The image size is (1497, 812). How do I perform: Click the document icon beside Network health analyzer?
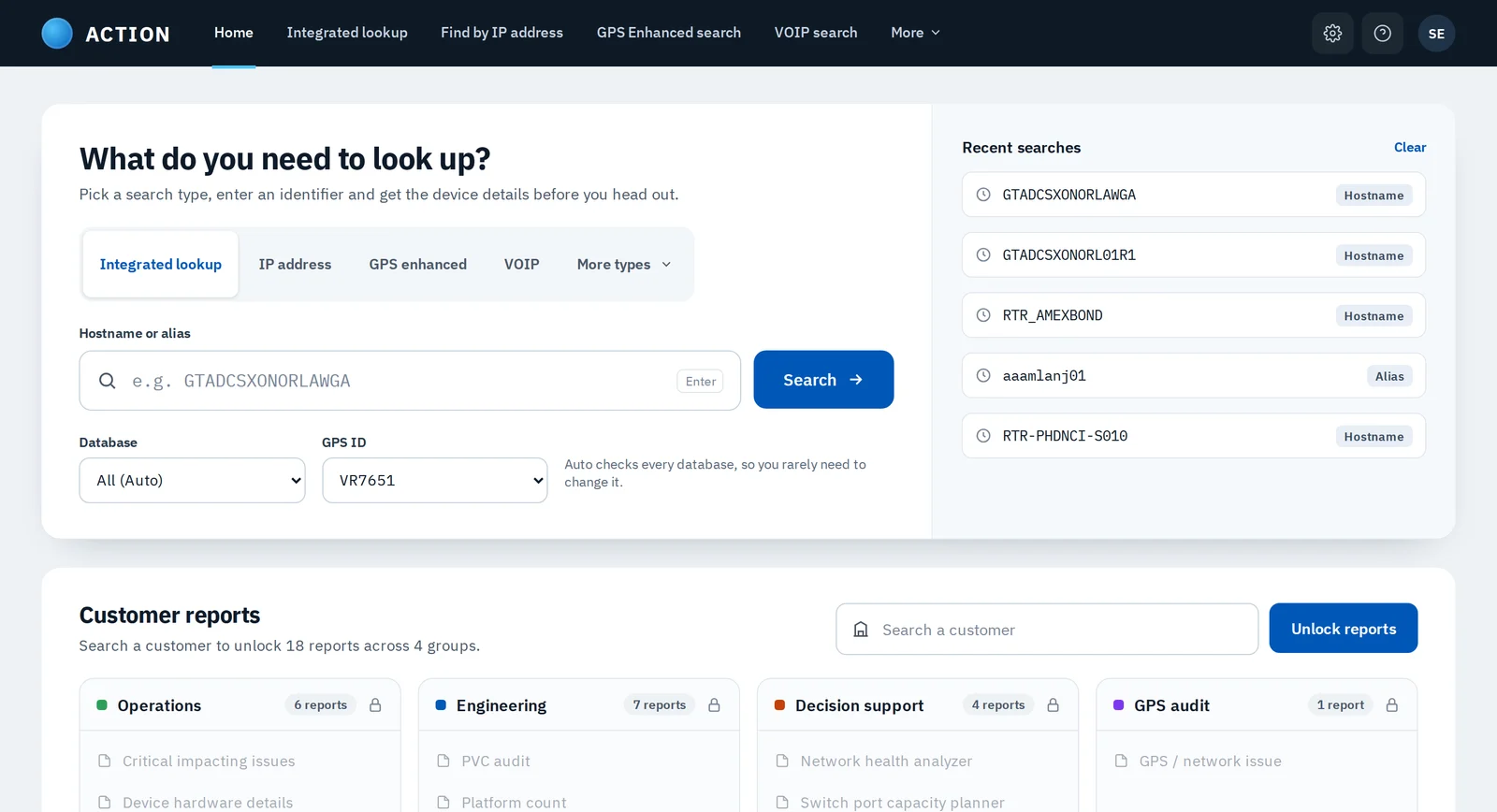pyautogui.click(x=782, y=761)
